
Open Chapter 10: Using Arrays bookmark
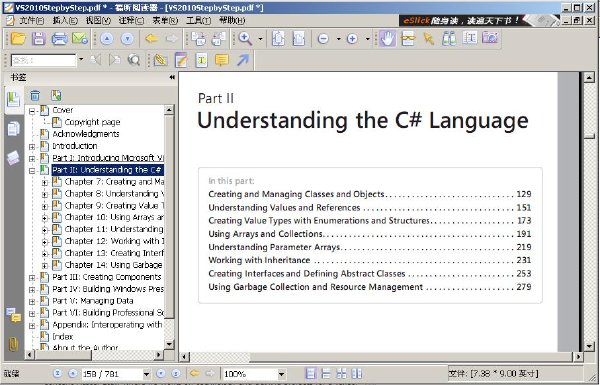click(114, 217)
